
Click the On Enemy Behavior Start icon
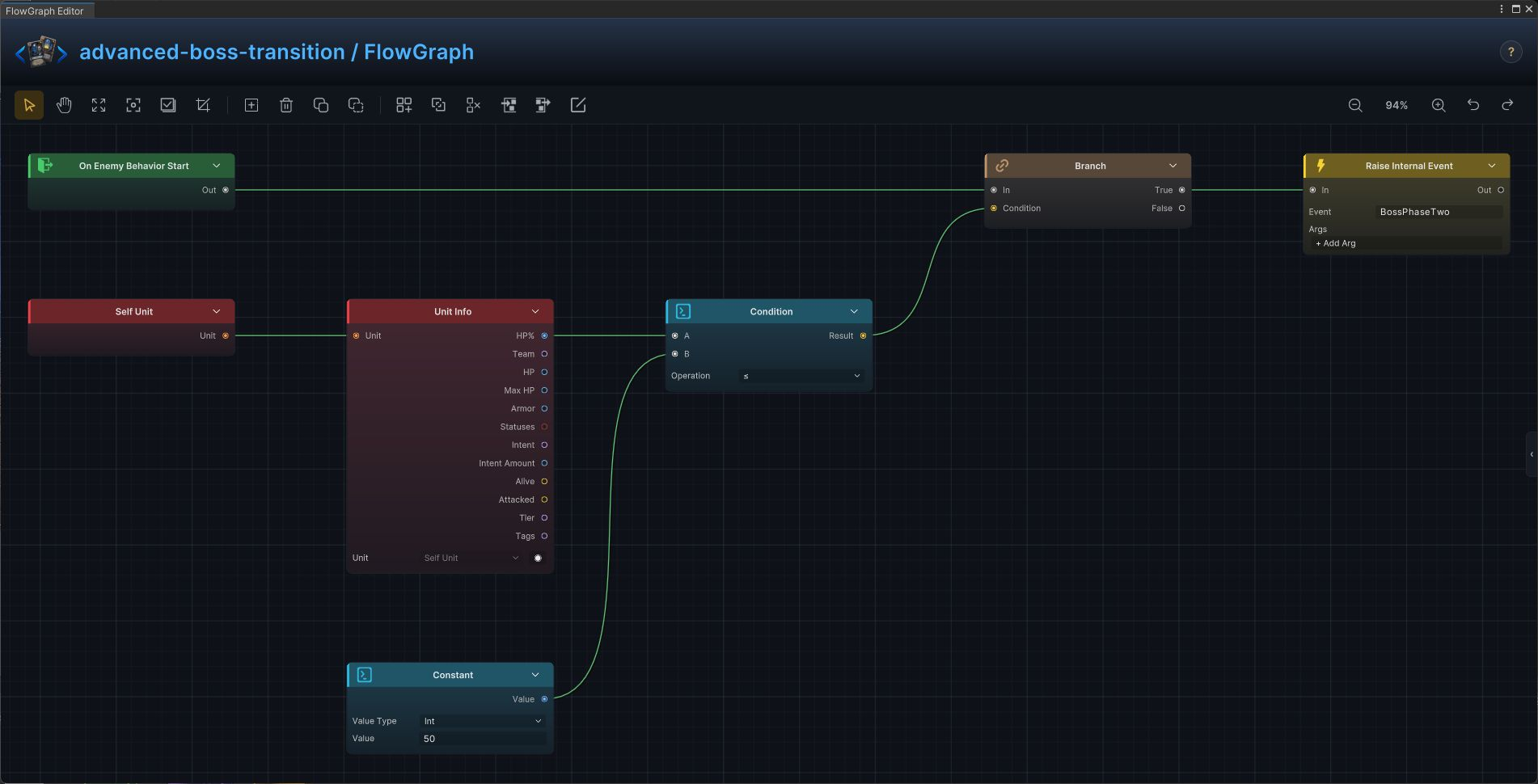[x=45, y=166]
